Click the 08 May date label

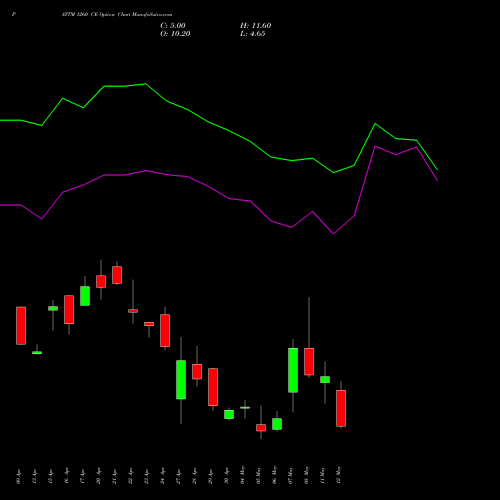point(306,475)
